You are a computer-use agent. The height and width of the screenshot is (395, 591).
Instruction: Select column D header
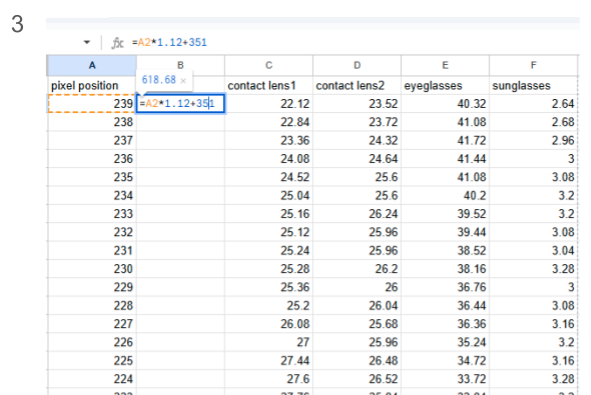coord(357,65)
